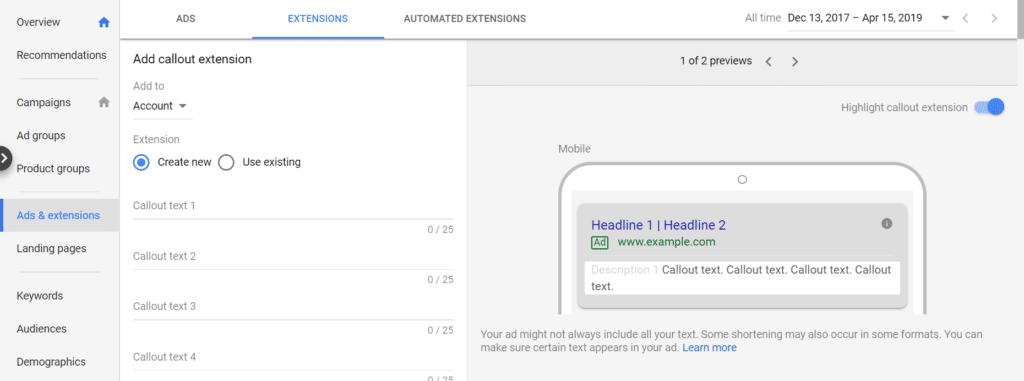Switch to the Automated Extensions tab
1024x381 pixels.
tap(465, 19)
